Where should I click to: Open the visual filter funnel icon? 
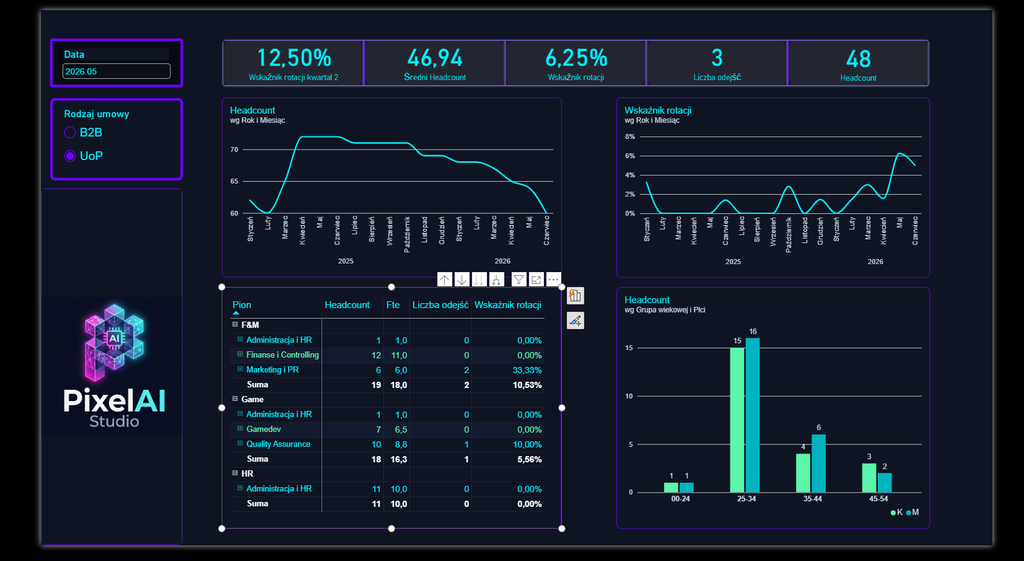click(519, 280)
